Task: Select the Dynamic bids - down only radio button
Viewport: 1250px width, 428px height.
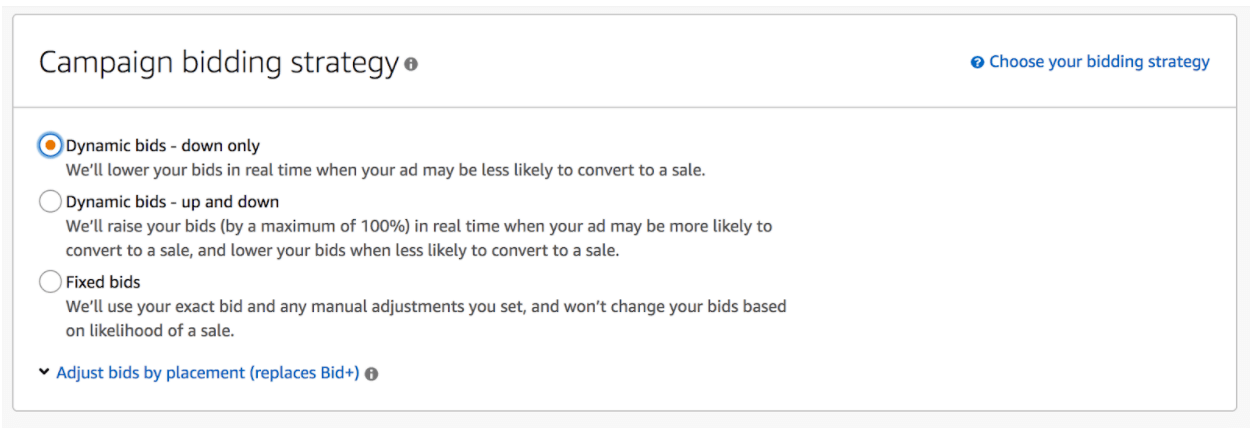Action: coord(50,145)
